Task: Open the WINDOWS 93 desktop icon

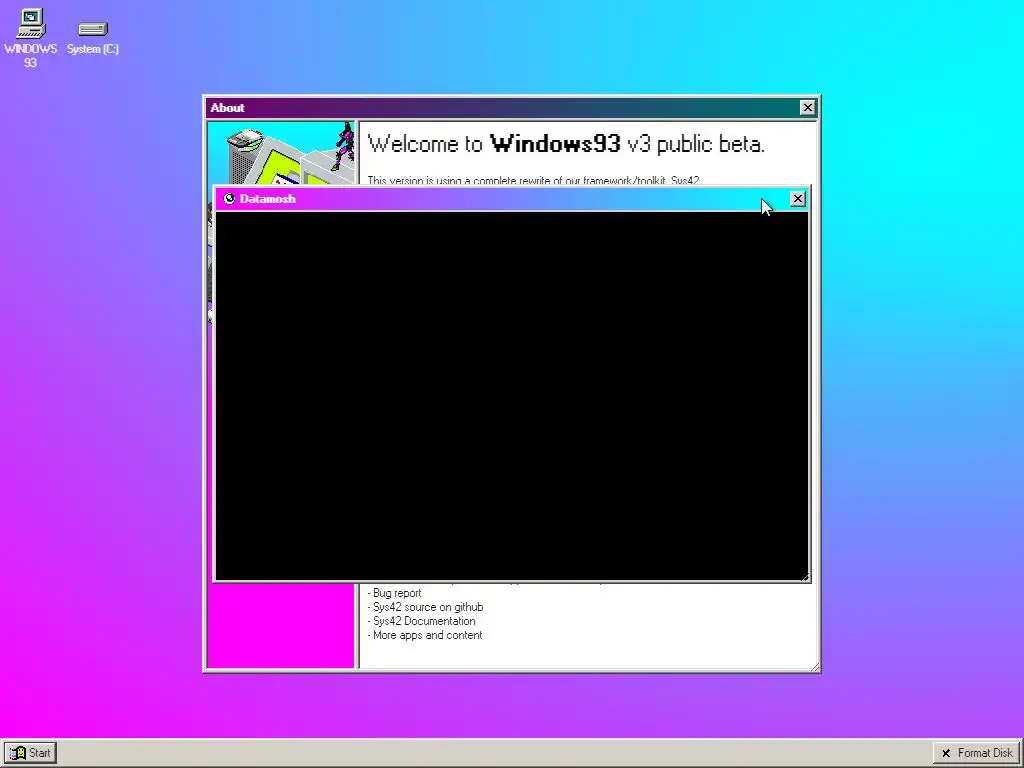Action: point(30,38)
